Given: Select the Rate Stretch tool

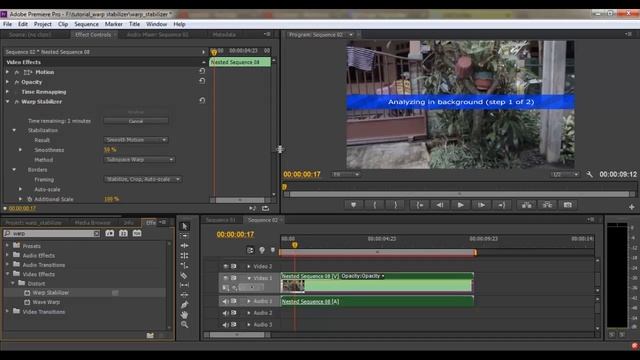Looking at the screenshot, I should [x=184, y=265].
